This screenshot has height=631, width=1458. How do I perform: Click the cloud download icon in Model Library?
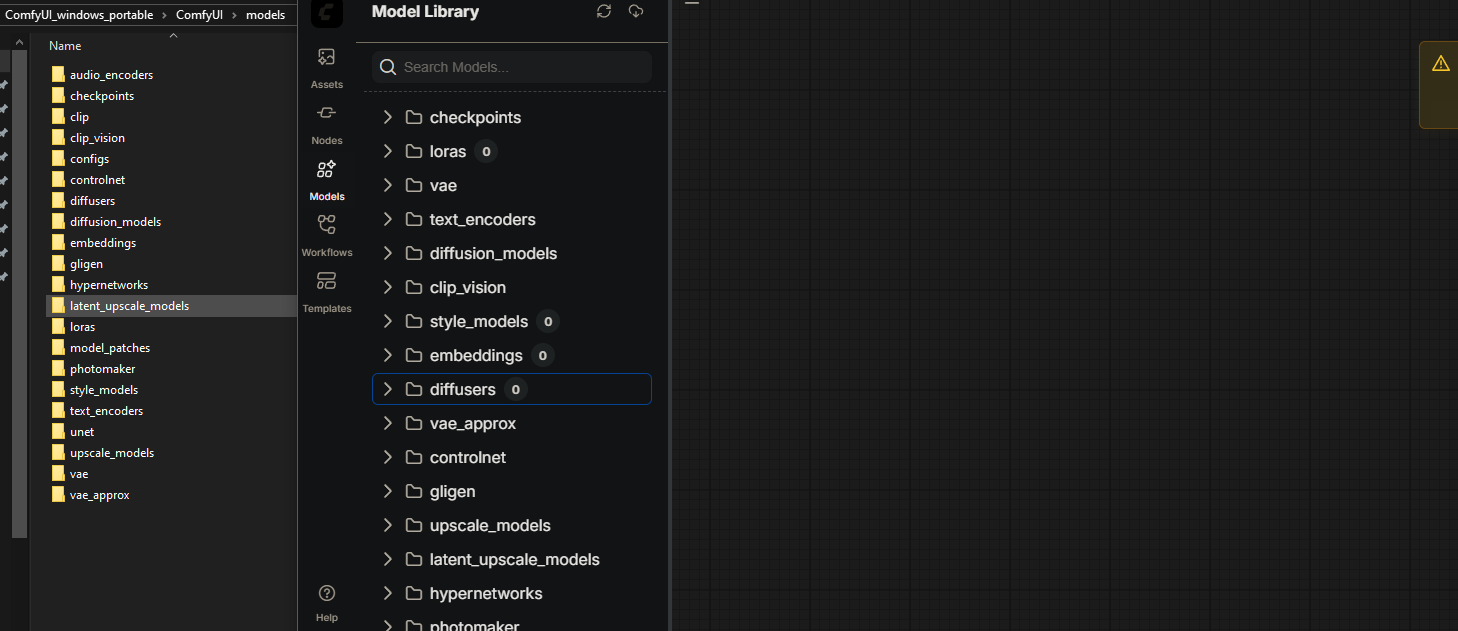636,11
